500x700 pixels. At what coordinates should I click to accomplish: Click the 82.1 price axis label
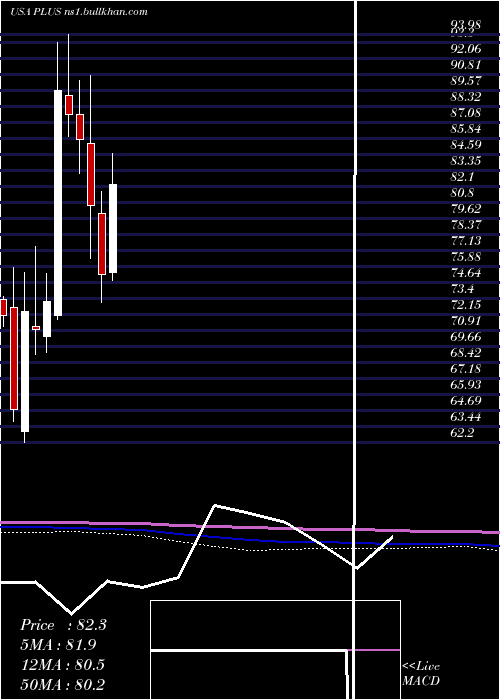click(x=462, y=177)
